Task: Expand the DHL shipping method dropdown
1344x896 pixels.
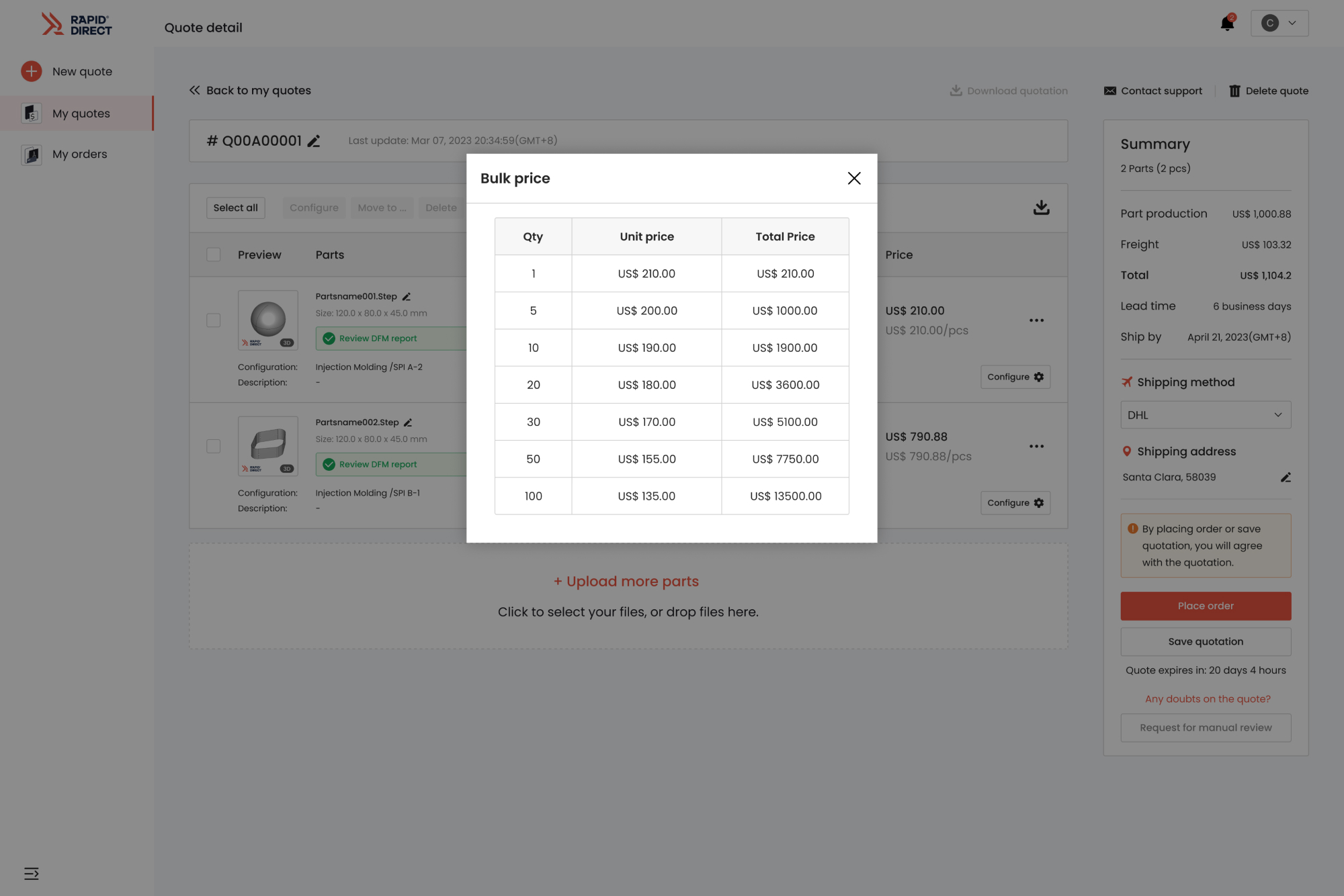Action: (1206, 415)
